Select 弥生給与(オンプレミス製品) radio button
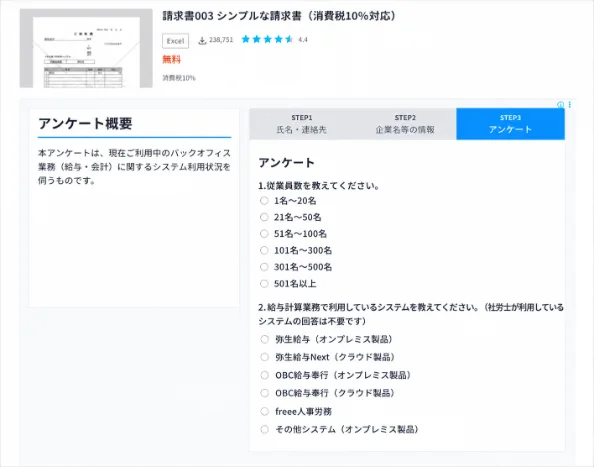594x467 pixels. coord(264,339)
